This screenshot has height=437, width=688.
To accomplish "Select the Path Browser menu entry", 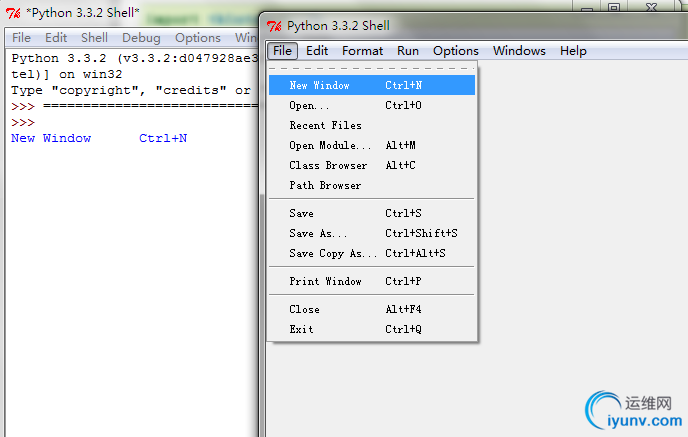I will pyautogui.click(x=372, y=186).
